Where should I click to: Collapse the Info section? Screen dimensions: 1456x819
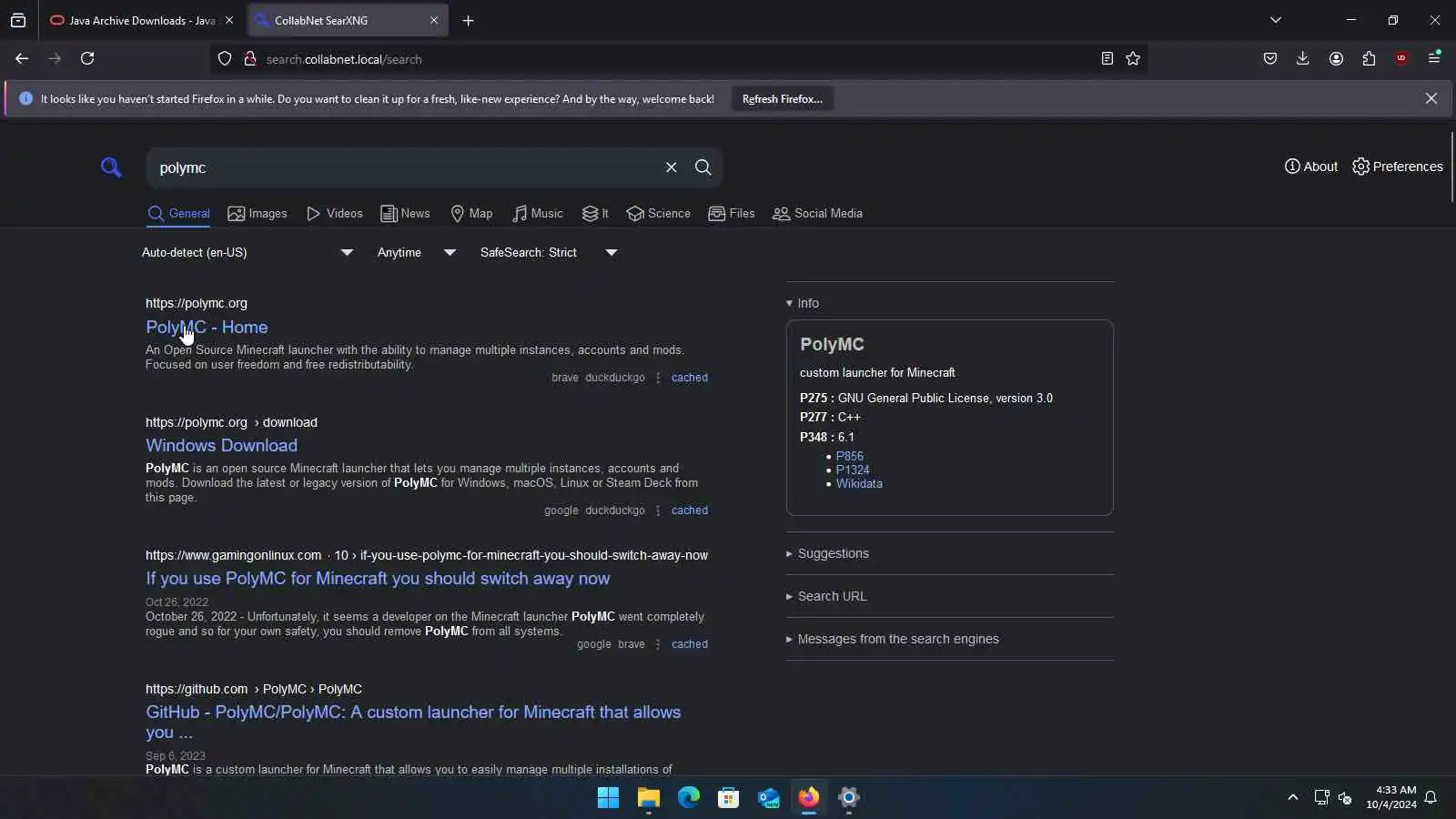[x=803, y=304]
